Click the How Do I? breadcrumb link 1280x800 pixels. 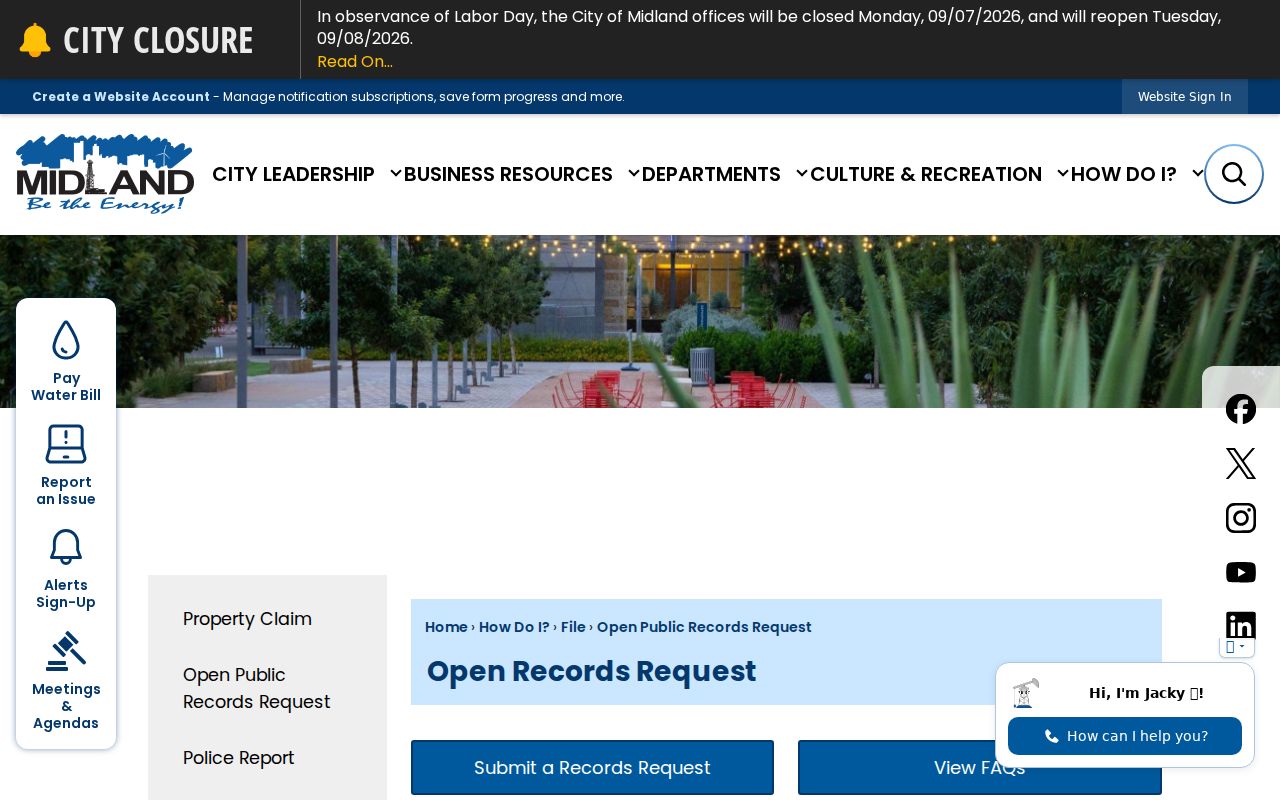[x=514, y=627]
